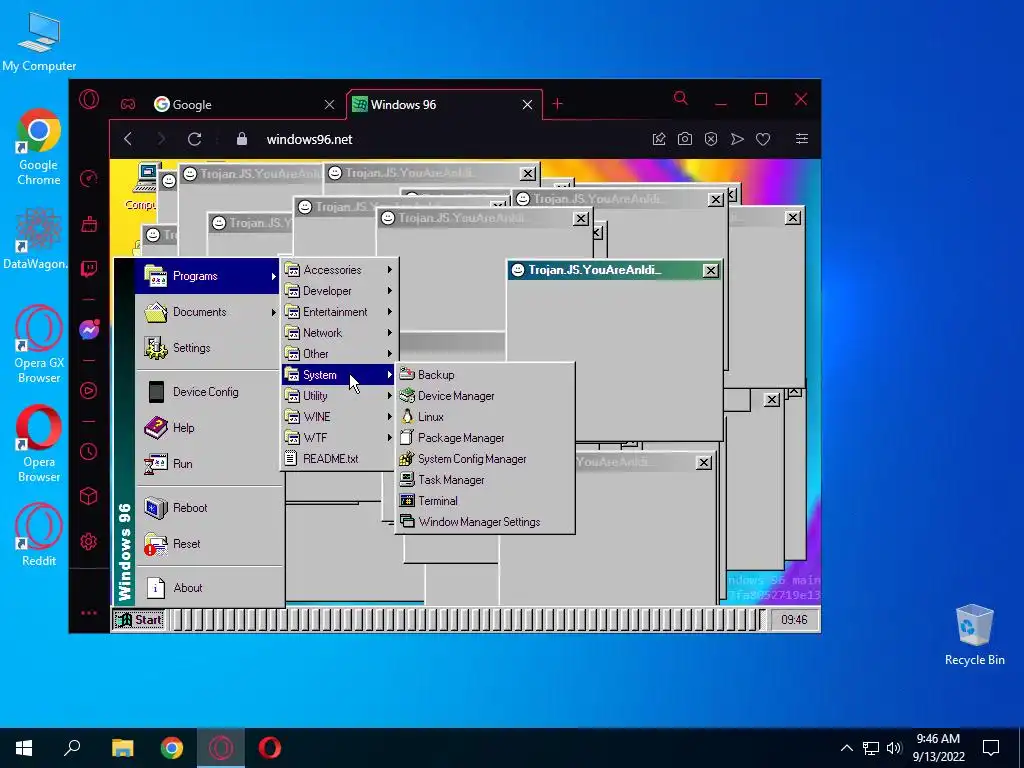Launch Terminal from System submenu
The height and width of the screenshot is (768, 1024).
click(x=485, y=500)
